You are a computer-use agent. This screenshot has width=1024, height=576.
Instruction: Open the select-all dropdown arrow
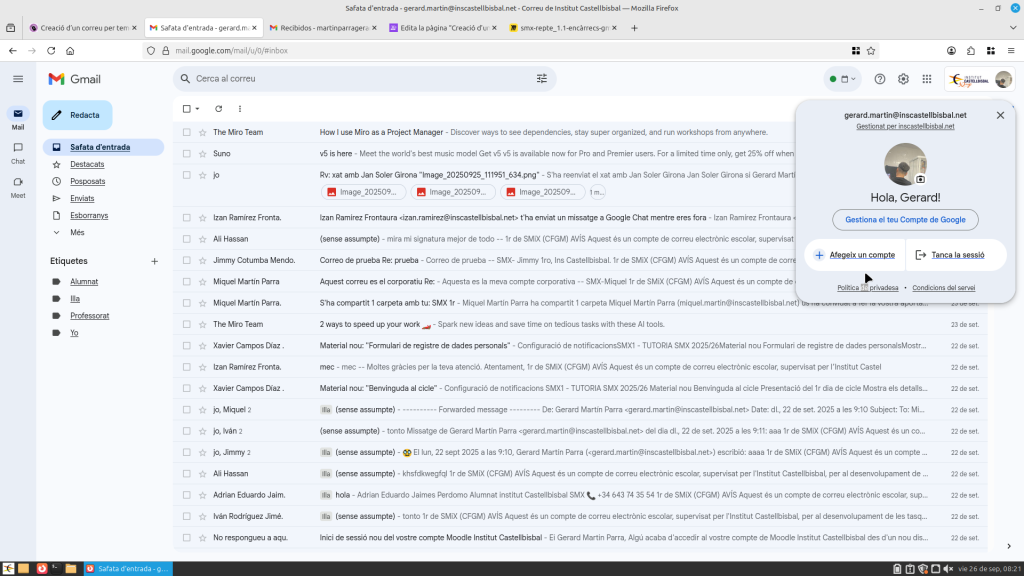coord(198,108)
